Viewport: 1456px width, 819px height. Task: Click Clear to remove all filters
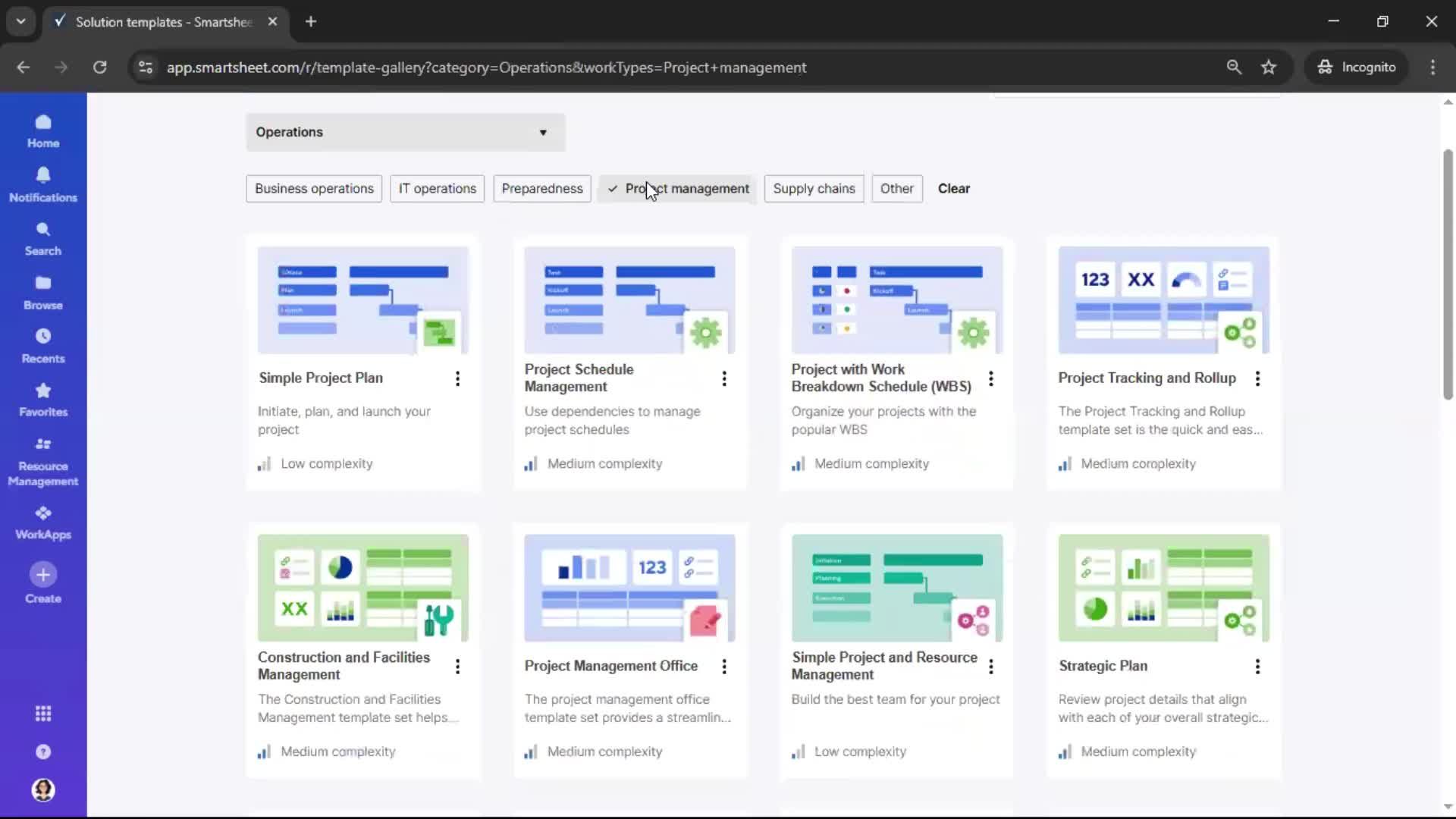pos(953,188)
